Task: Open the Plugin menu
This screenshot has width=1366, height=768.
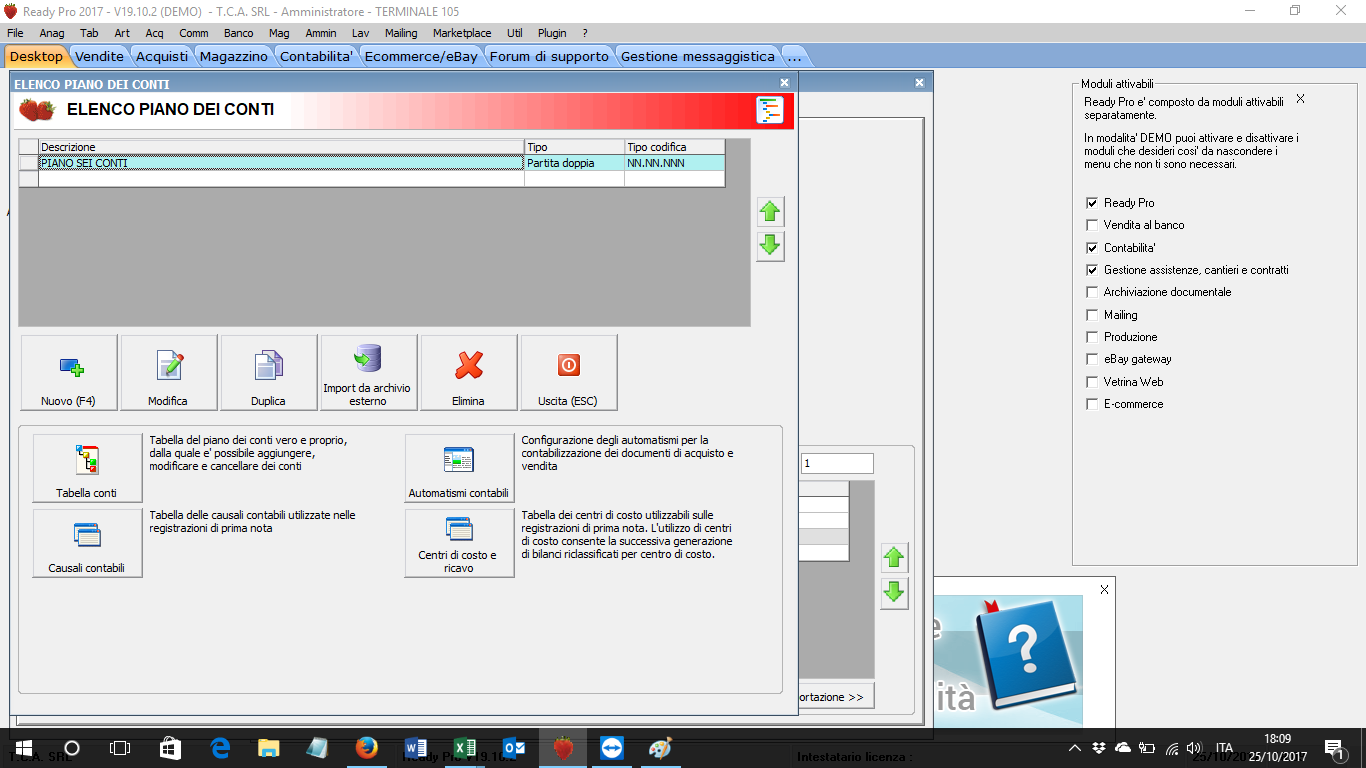Action: 552,33
